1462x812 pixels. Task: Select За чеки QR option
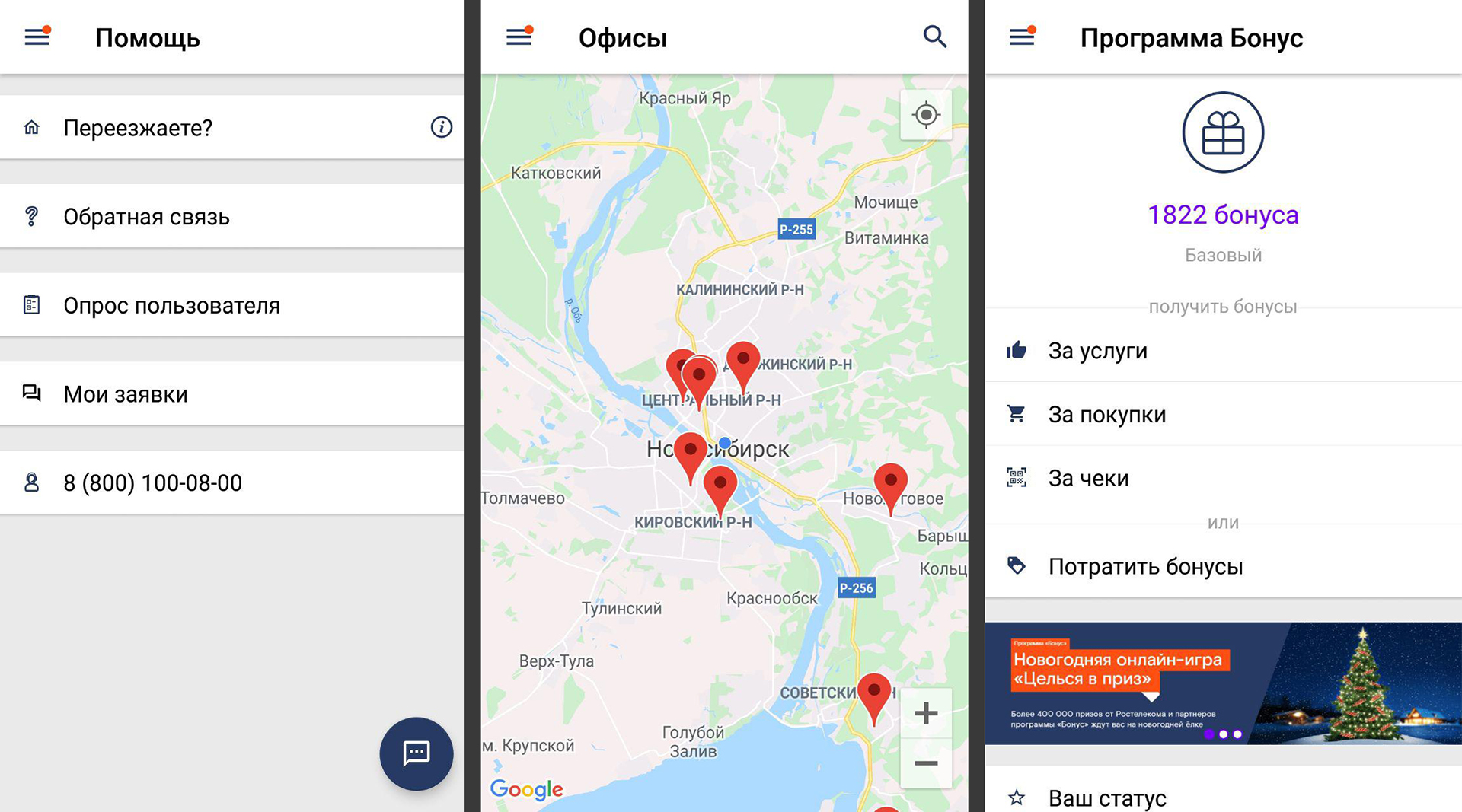1223,478
